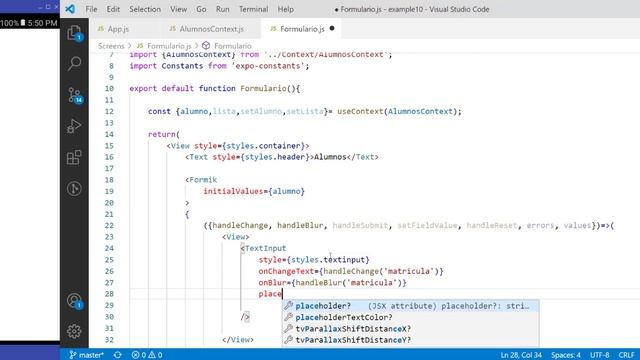Click the wrench icon beside placeholderTextColor
Screen dimensions: 640x360
click(x=289, y=317)
